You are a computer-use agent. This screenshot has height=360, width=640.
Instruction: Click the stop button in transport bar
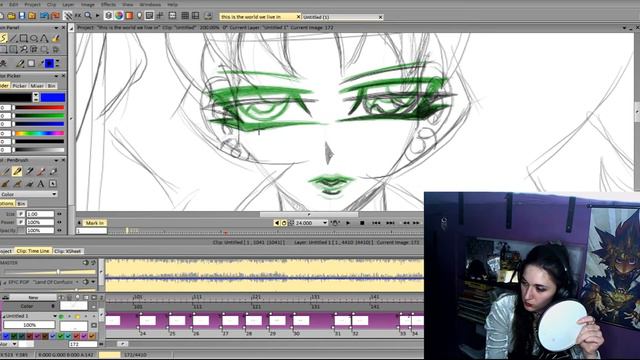click(x=362, y=223)
